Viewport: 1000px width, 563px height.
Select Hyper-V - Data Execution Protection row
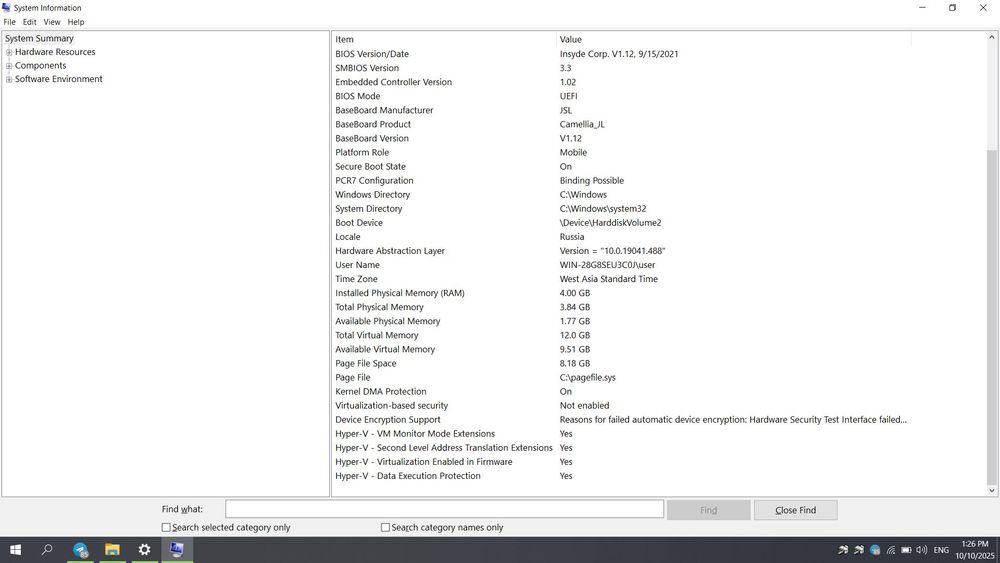(622, 476)
